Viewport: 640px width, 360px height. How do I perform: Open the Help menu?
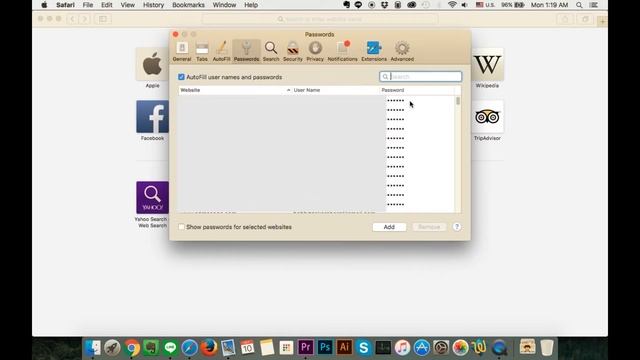coord(251,5)
